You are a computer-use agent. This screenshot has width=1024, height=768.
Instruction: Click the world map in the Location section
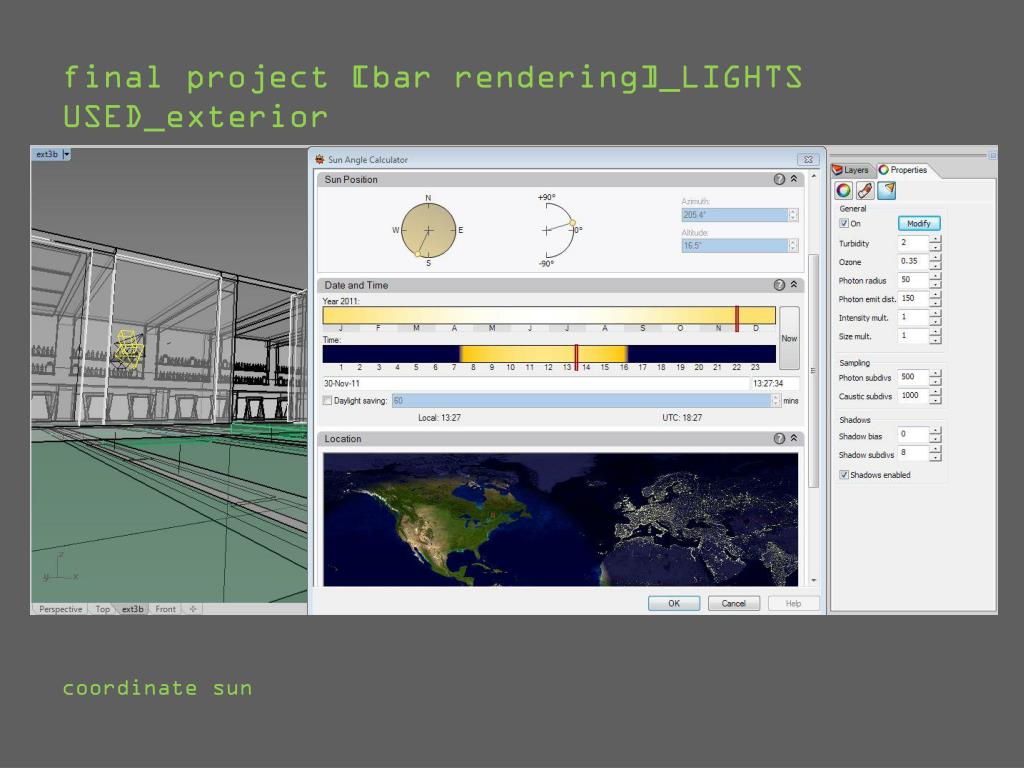(560, 519)
